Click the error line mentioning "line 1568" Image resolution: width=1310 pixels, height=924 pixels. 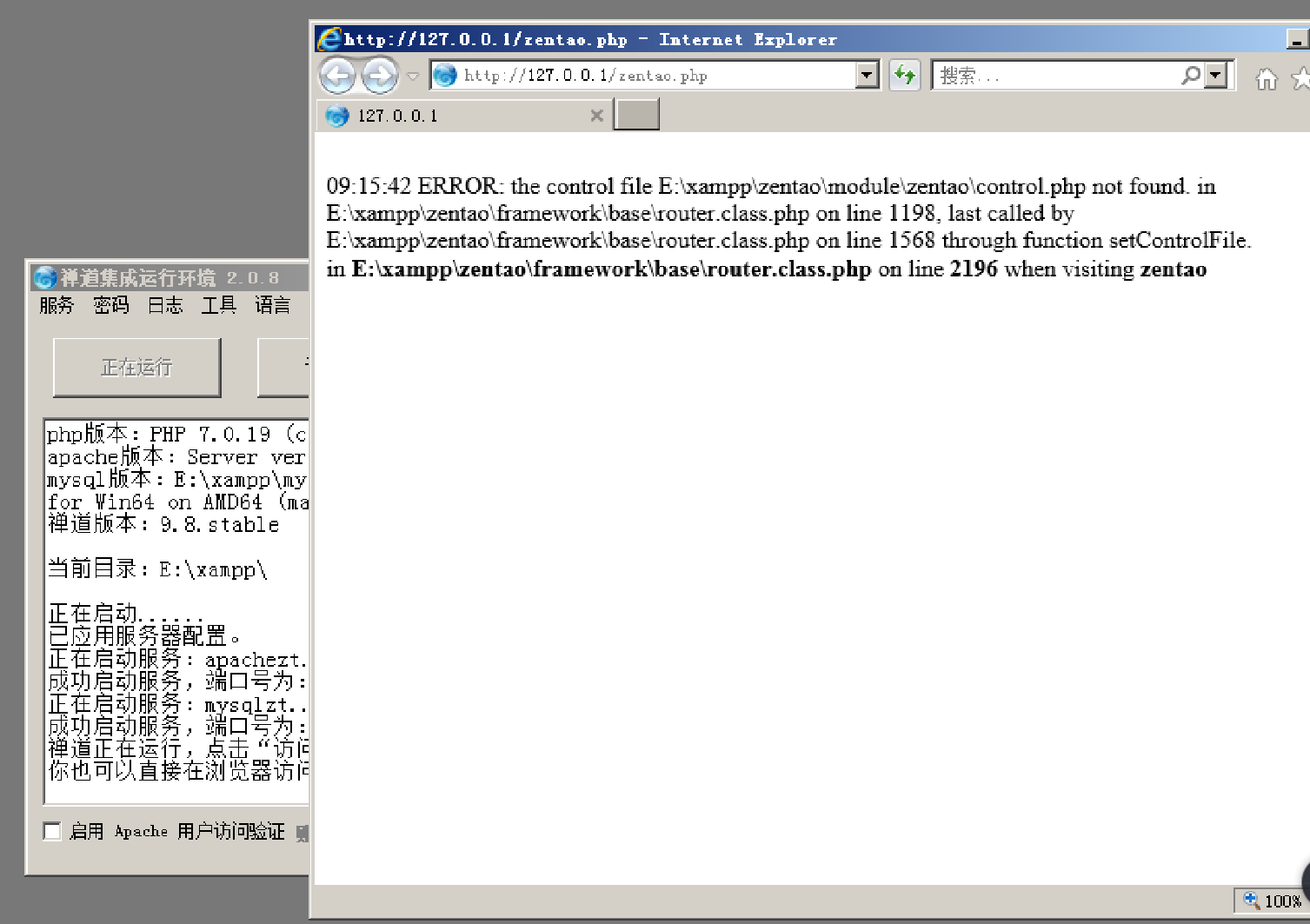[789, 240]
